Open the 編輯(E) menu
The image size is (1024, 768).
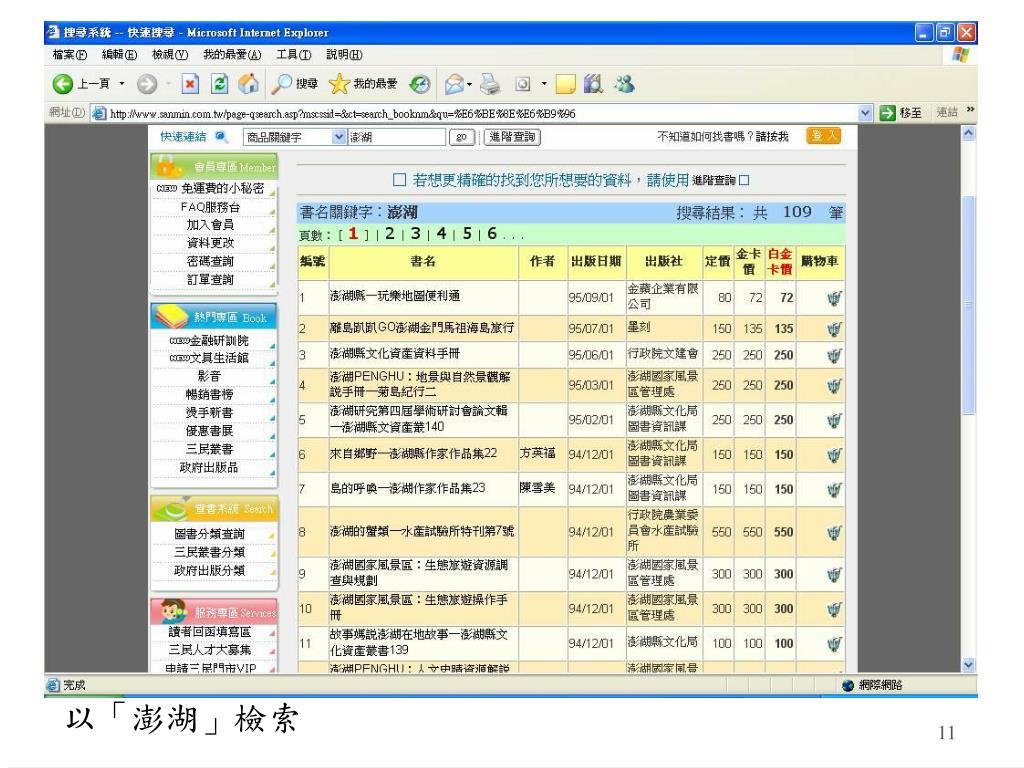[x=120, y=55]
